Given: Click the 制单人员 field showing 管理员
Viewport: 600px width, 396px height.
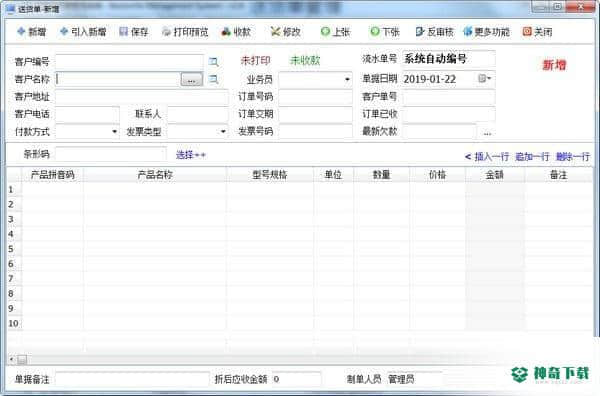Looking at the screenshot, I should pyautogui.click(x=414, y=379).
